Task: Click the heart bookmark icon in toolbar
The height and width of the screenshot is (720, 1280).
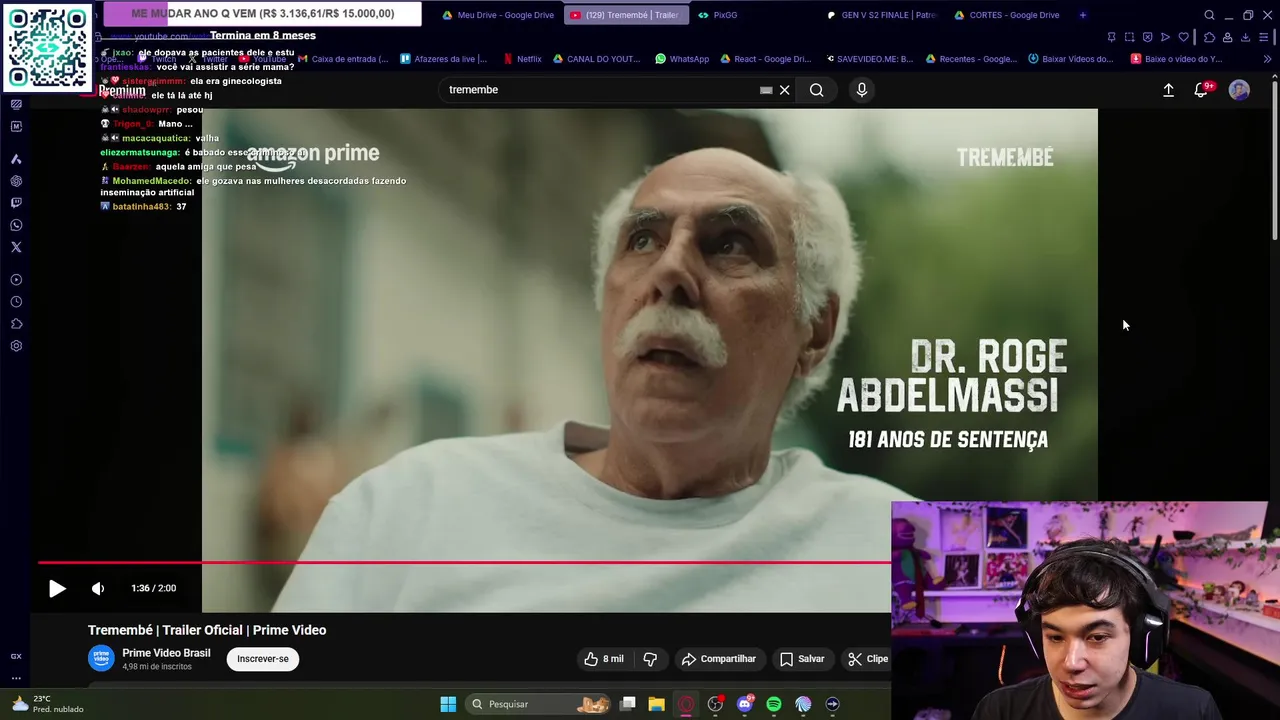Action: [1183, 37]
